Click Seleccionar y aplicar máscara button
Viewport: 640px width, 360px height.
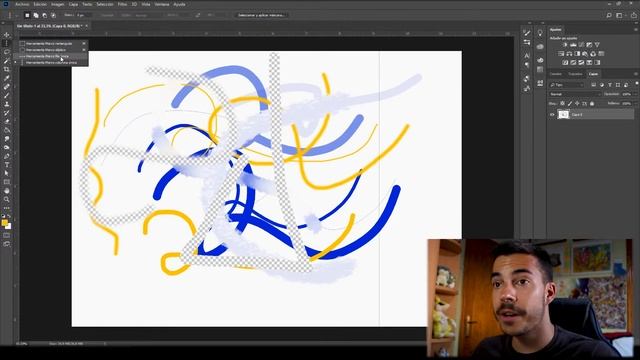point(261,16)
